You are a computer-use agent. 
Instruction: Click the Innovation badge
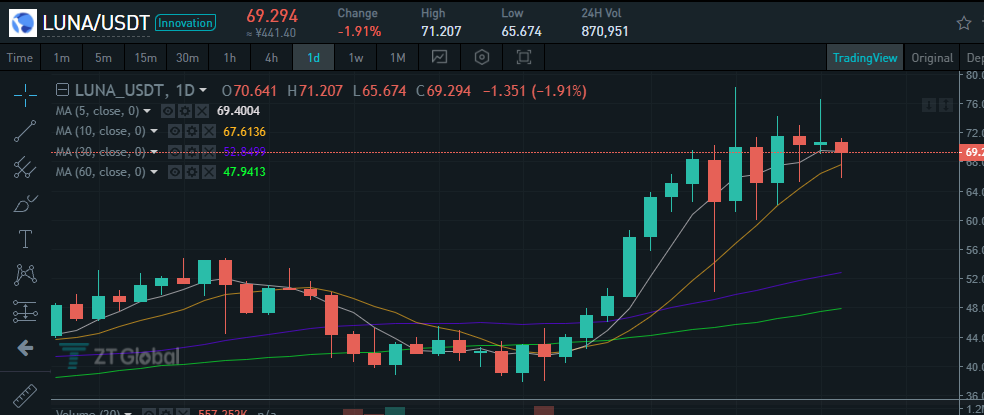pyautogui.click(x=185, y=23)
